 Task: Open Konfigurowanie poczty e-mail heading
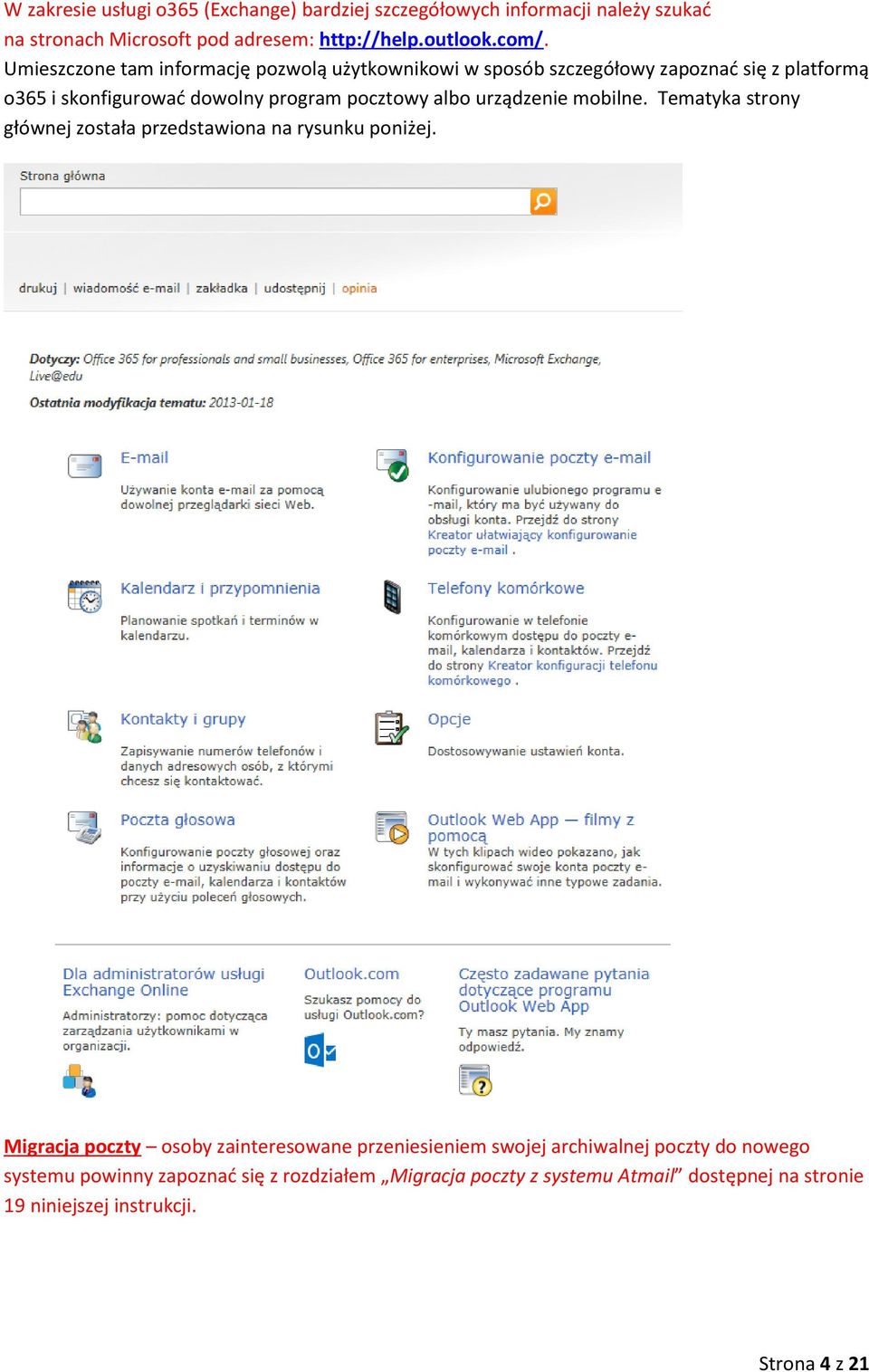click(x=540, y=458)
